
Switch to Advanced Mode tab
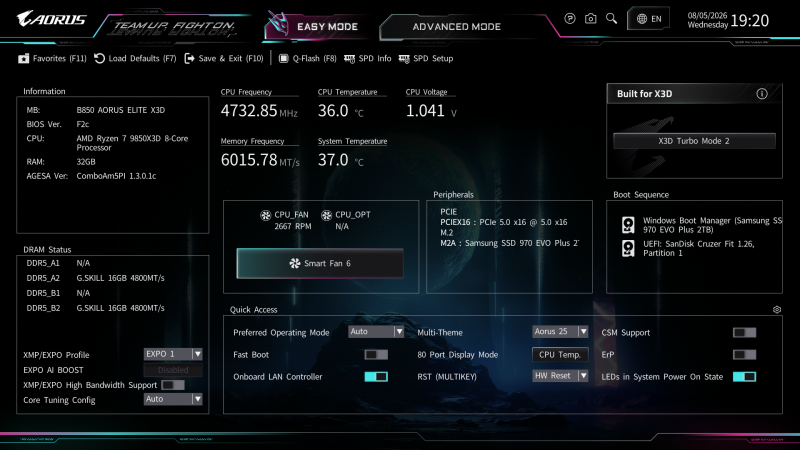click(457, 27)
